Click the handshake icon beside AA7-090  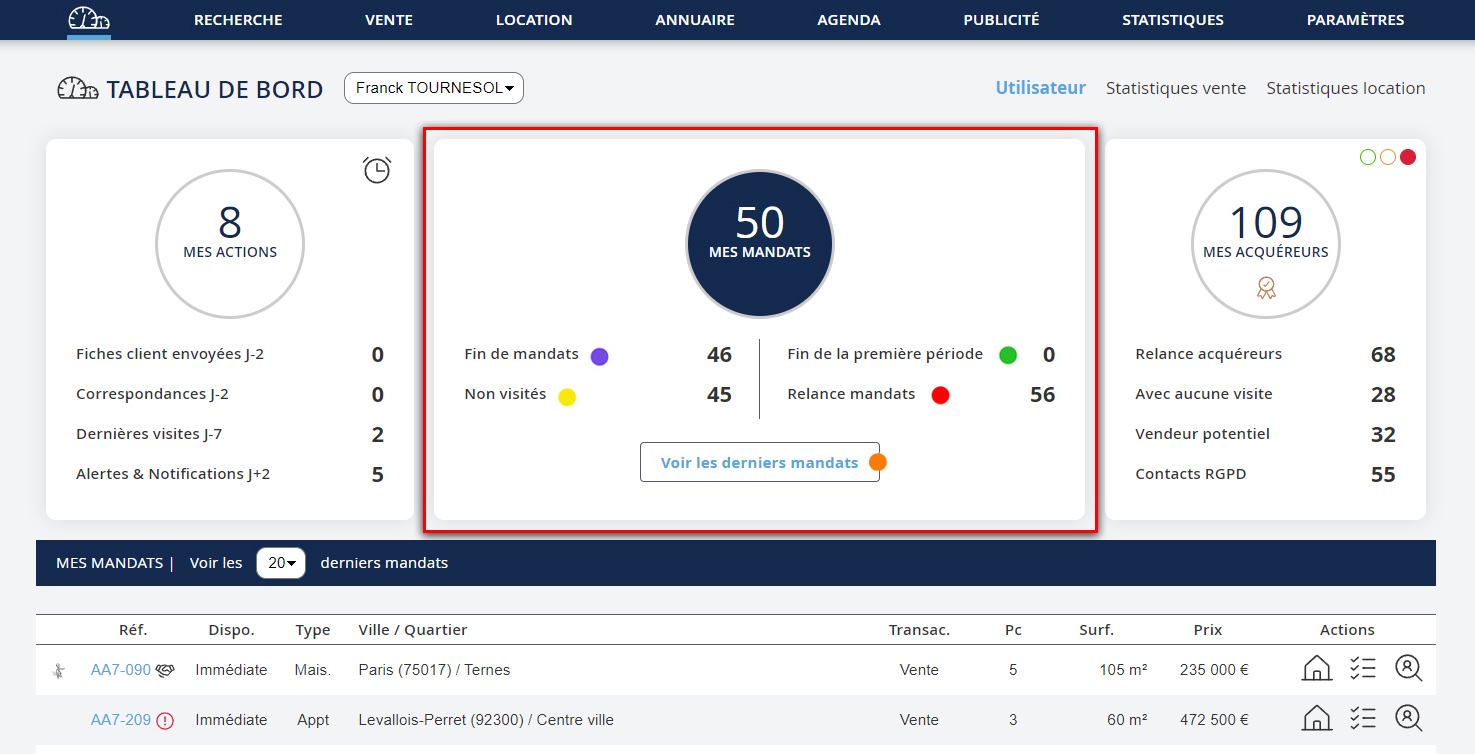165,670
